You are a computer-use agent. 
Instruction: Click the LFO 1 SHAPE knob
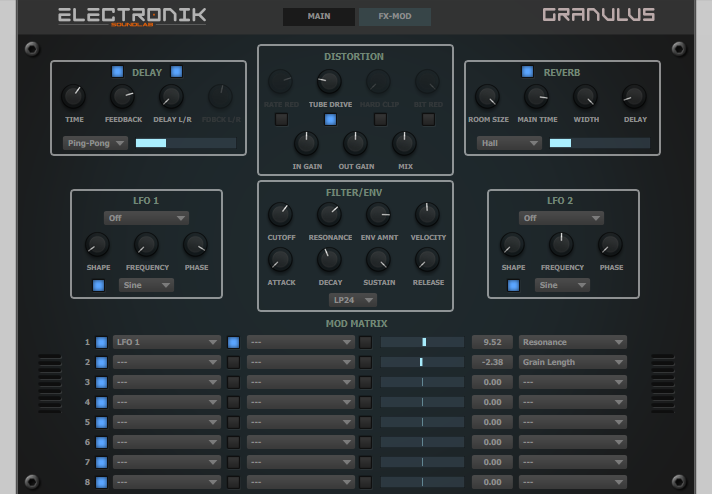point(98,245)
